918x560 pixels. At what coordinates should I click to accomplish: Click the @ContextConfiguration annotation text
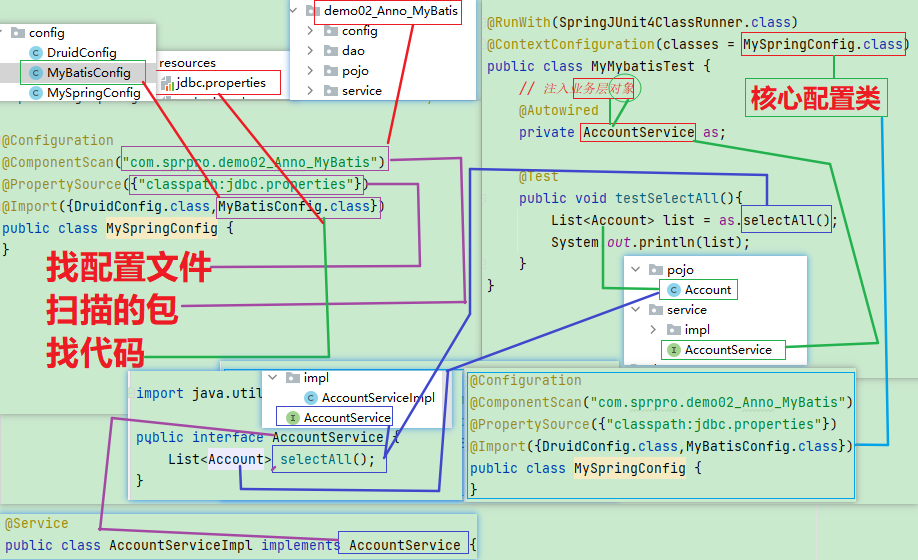point(571,44)
